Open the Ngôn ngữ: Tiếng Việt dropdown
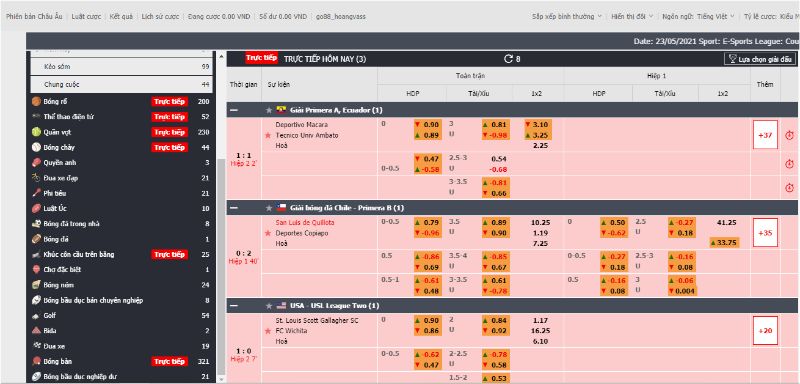Image resolution: width=800 pixels, height=384 pixels. click(698, 16)
